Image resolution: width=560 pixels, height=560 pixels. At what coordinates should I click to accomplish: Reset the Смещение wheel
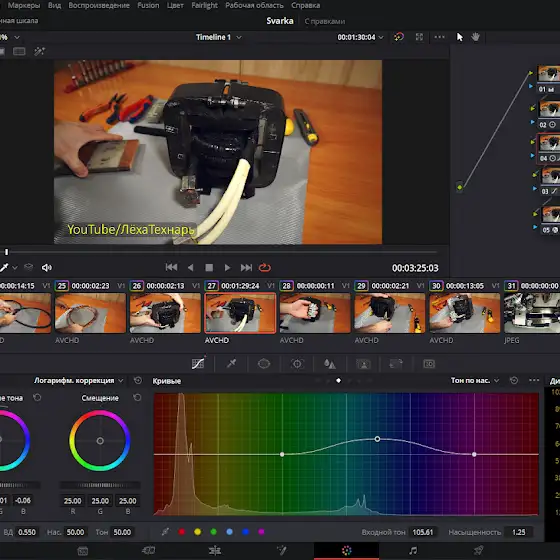137,398
